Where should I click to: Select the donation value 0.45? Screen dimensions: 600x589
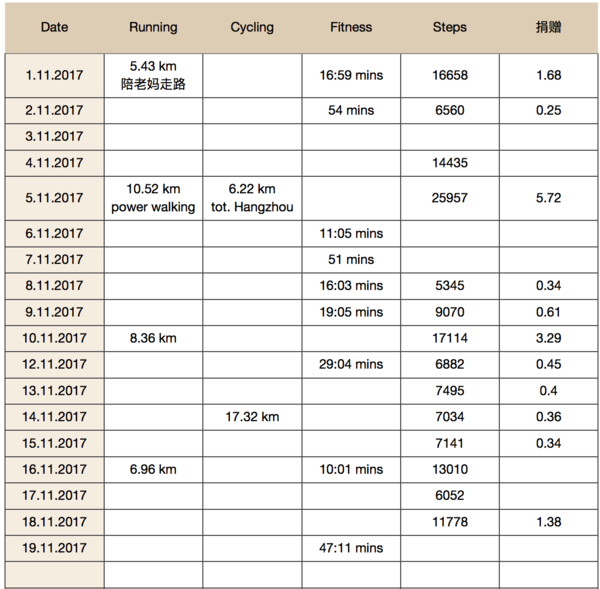click(548, 364)
